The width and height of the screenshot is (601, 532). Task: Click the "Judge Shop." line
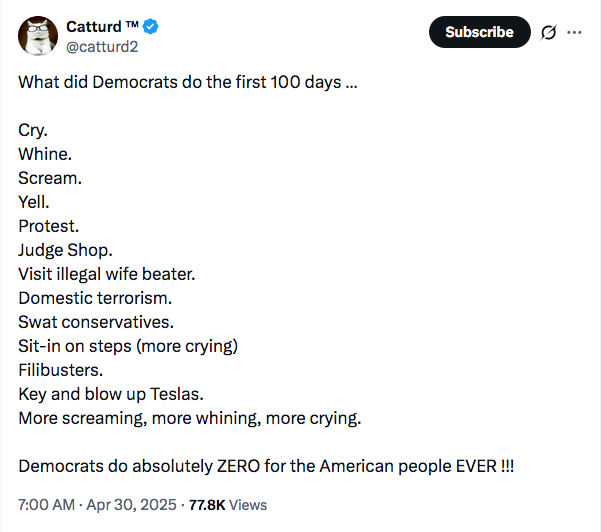pos(66,250)
